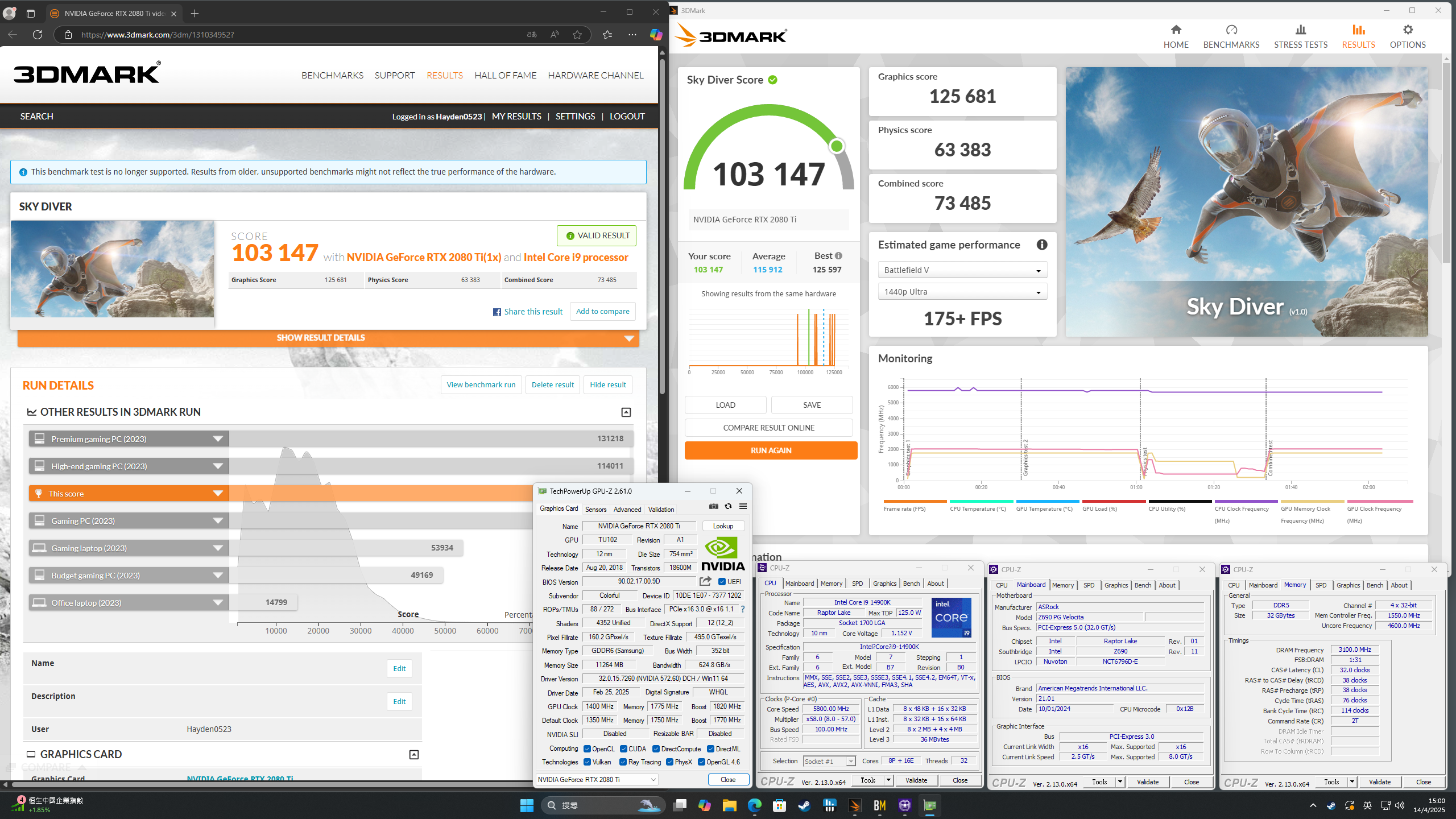Open Options gear in 3DMark app
The height and width of the screenshot is (819, 1456).
click(x=1408, y=36)
